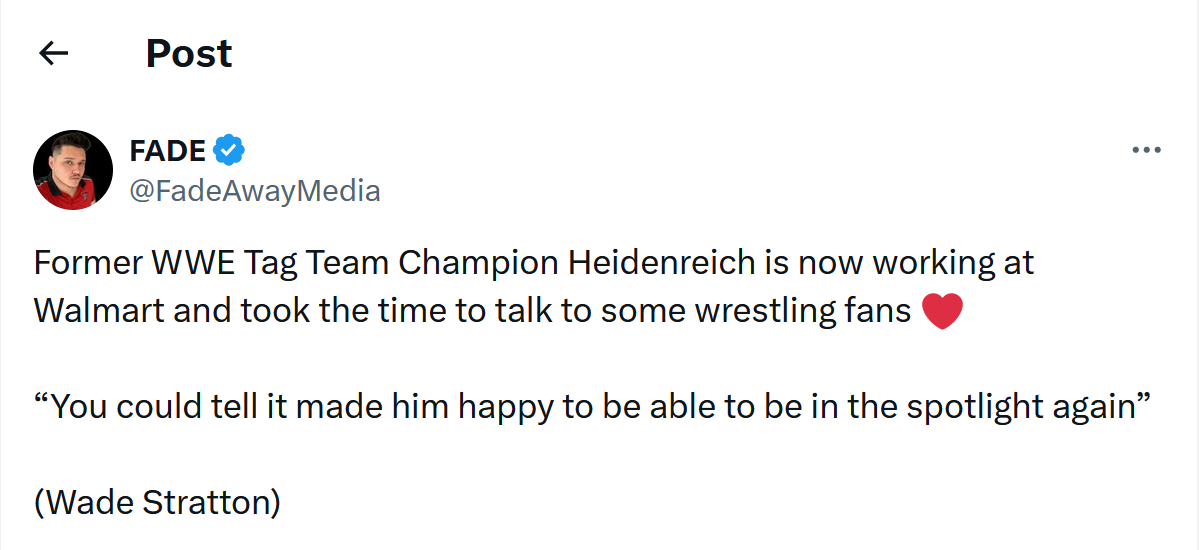Select the (Wade Stratton) credit line
Screen dimensions: 1199x550
coord(157,502)
